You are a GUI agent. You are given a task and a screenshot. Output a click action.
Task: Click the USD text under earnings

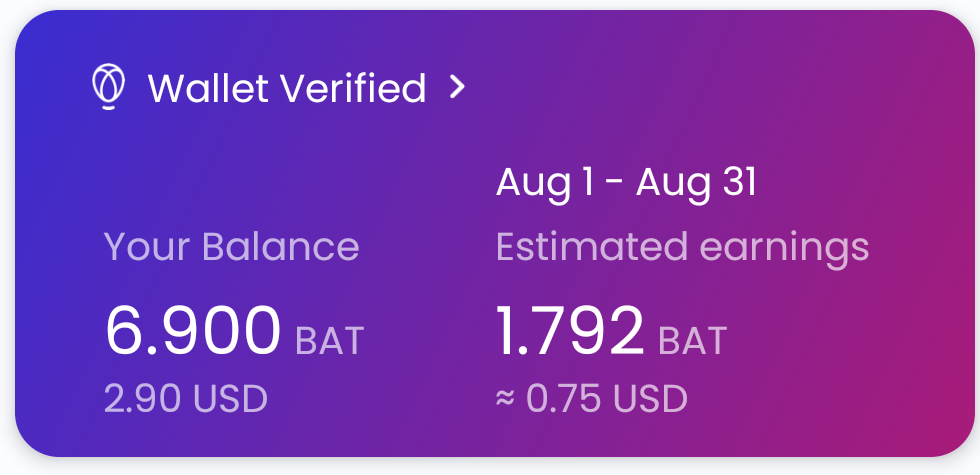pos(651,398)
